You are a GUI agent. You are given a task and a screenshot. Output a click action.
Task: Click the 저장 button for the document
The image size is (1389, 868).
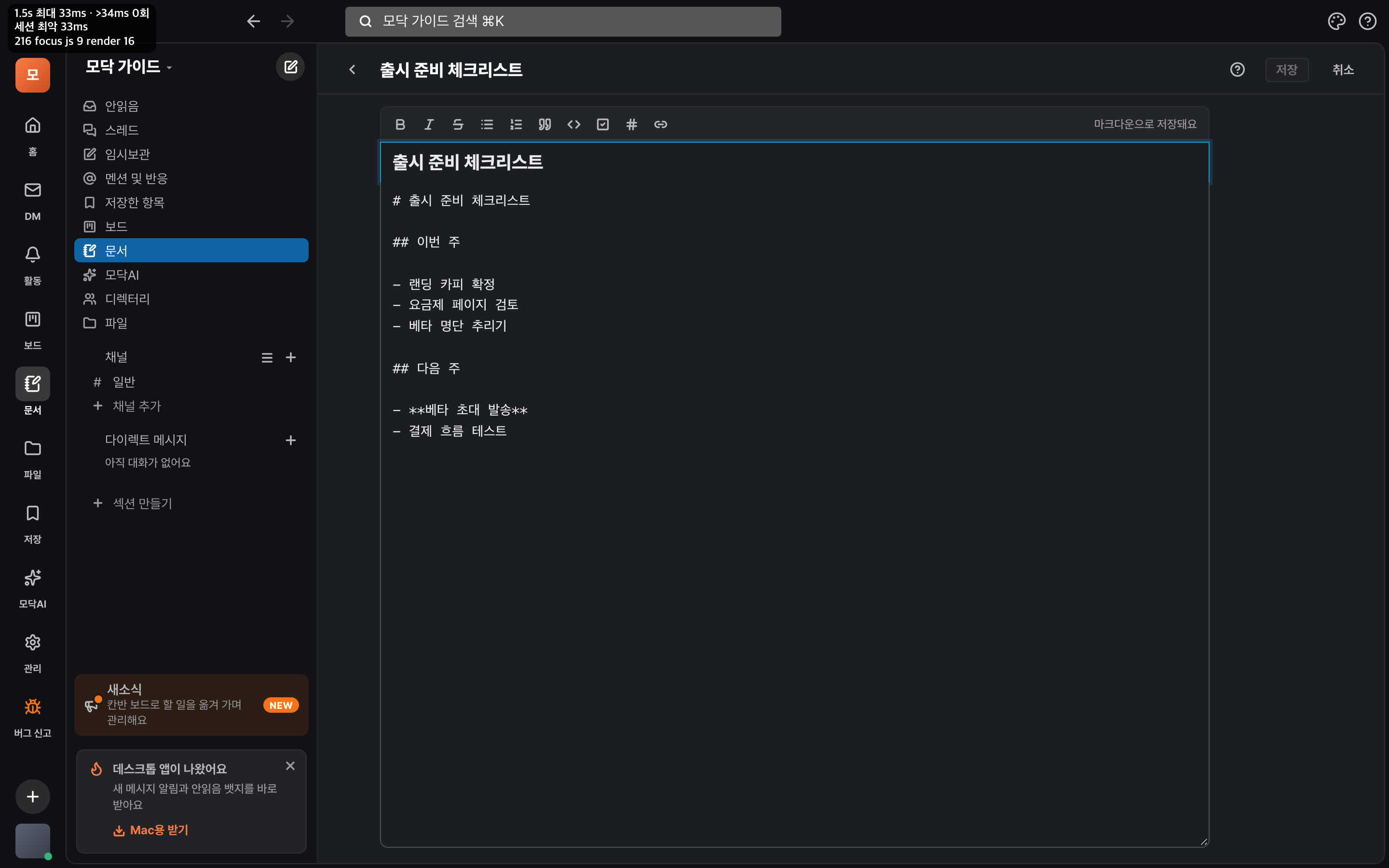pos(1286,69)
